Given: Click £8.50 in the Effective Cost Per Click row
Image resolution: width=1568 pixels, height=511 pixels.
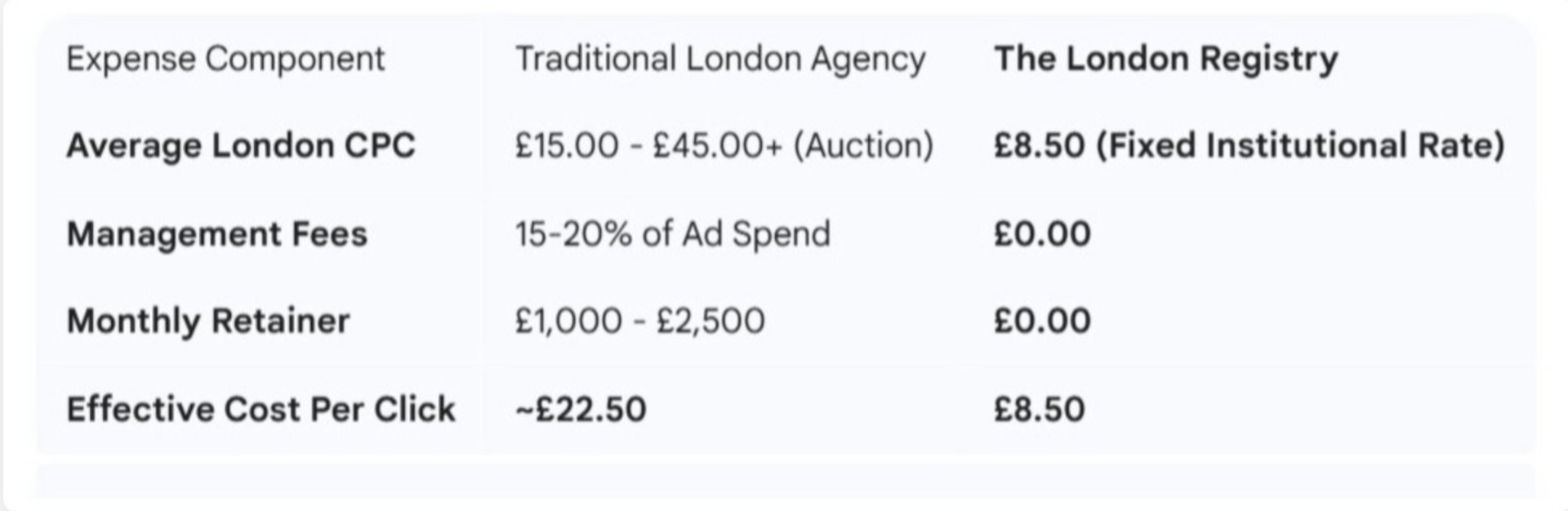Looking at the screenshot, I should pyautogui.click(x=1039, y=410).
